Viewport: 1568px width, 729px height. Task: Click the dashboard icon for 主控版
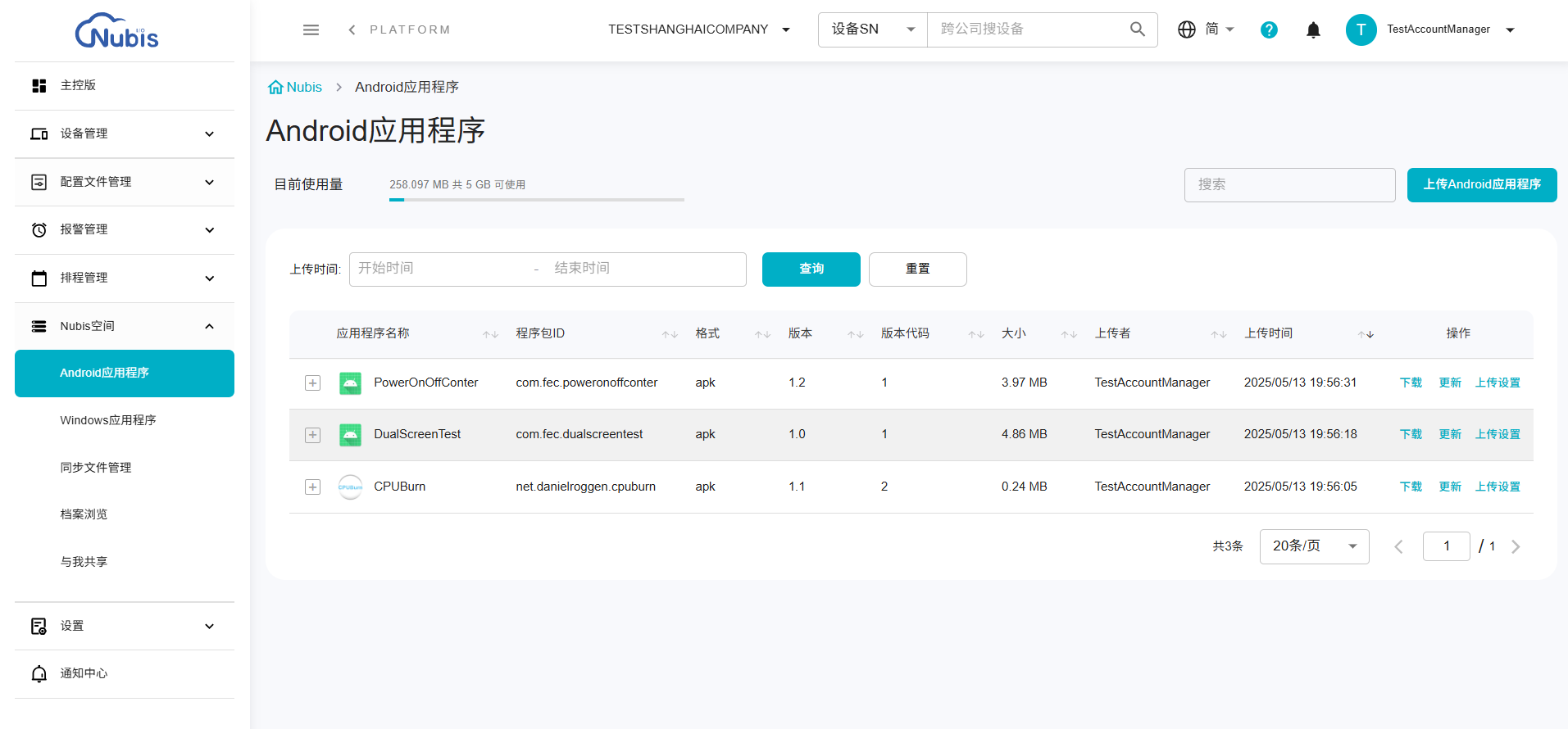point(39,85)
